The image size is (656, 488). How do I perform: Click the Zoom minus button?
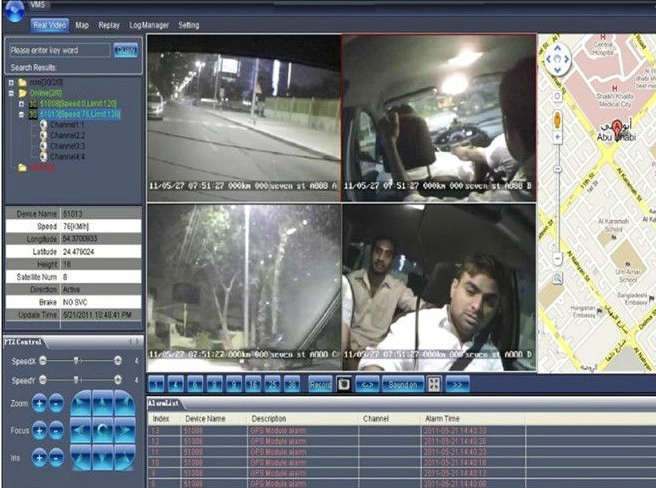pos(56,403)
